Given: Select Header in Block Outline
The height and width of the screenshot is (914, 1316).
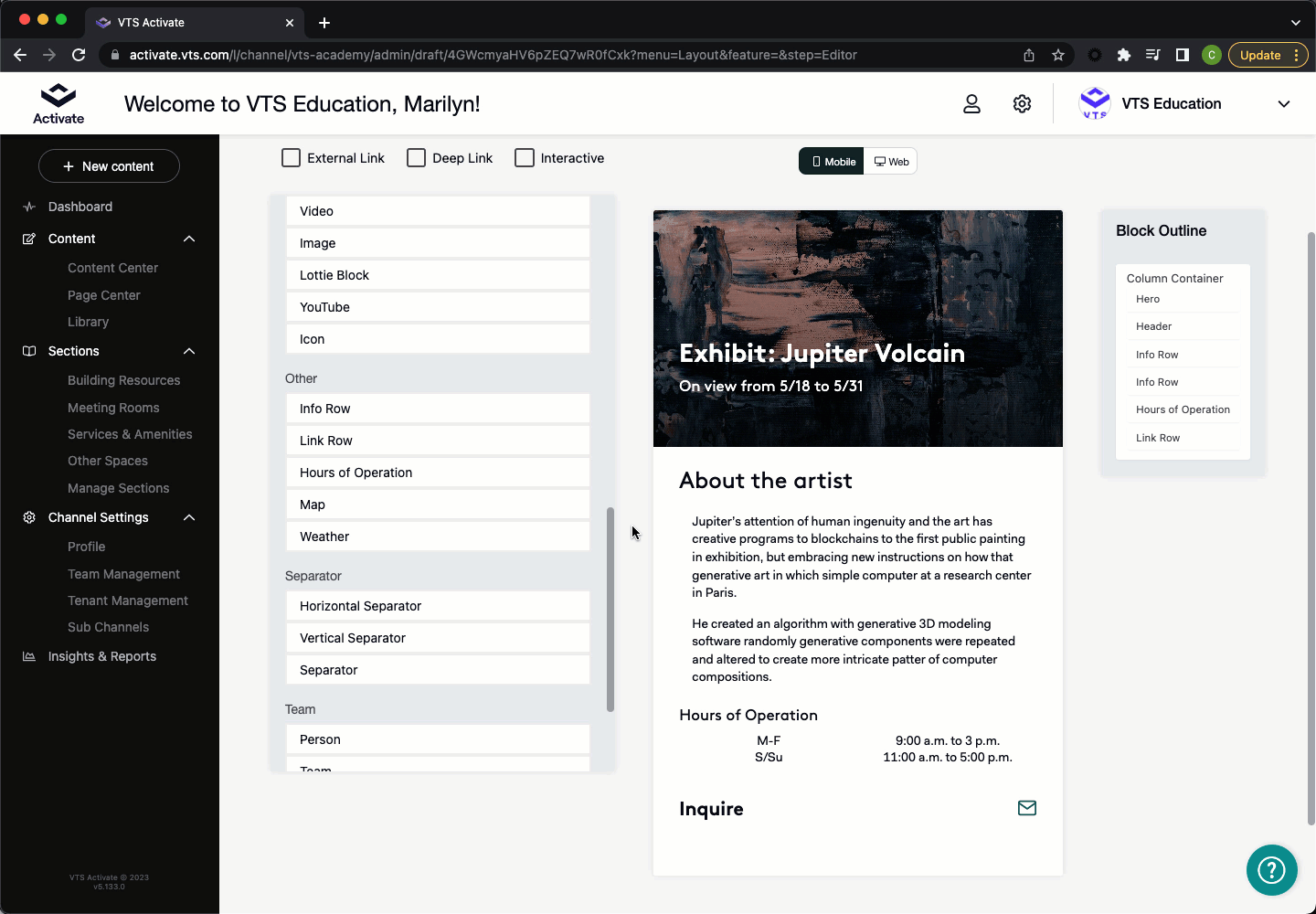Looking at the screenshot, I should [1153, 326].
